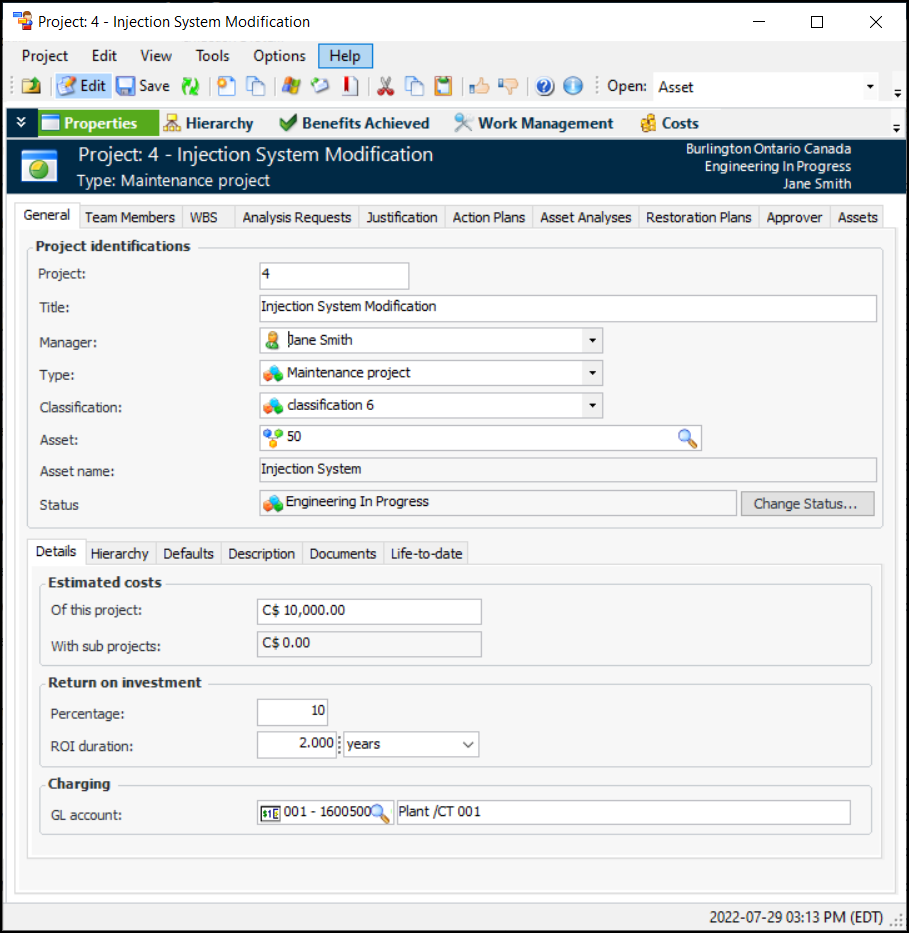
Task: Open the Classification dropdown list
Action: click(592, 406)
